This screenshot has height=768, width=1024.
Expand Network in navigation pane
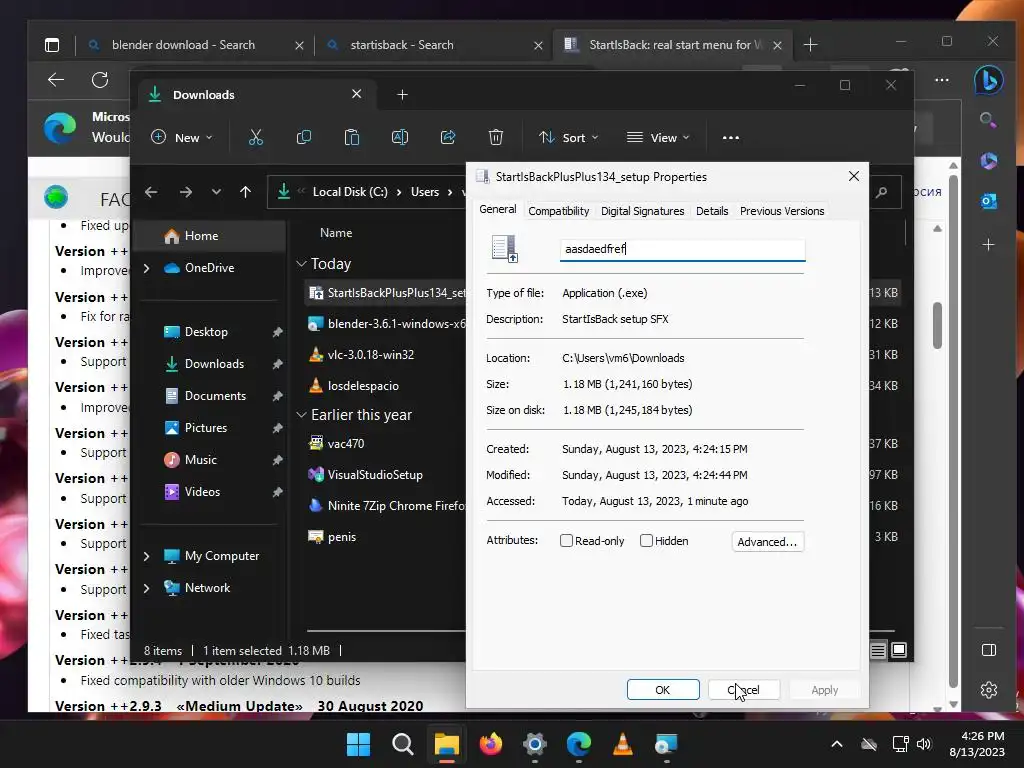pyautogui.click(x=146, y=588)
